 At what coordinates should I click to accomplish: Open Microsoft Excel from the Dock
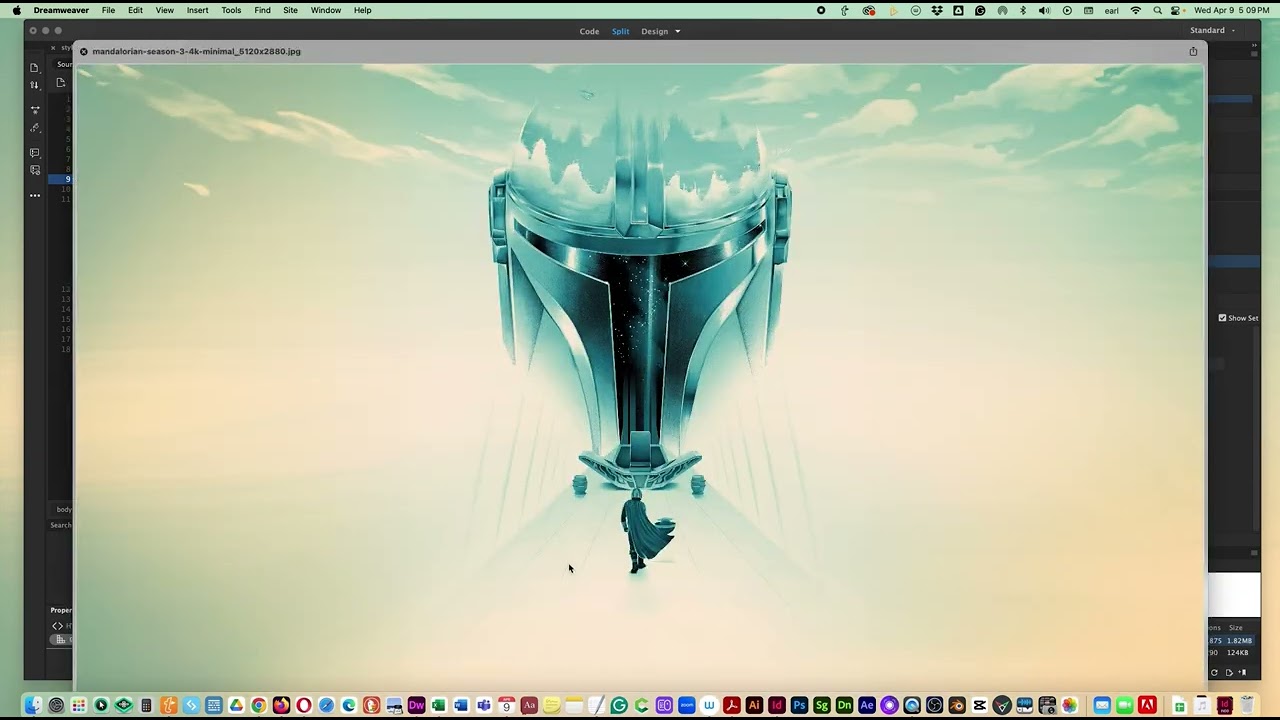(438, 705)
